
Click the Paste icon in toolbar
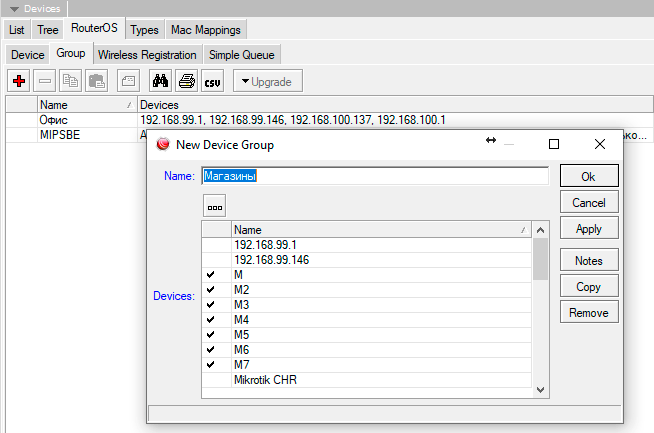[97, 81]
